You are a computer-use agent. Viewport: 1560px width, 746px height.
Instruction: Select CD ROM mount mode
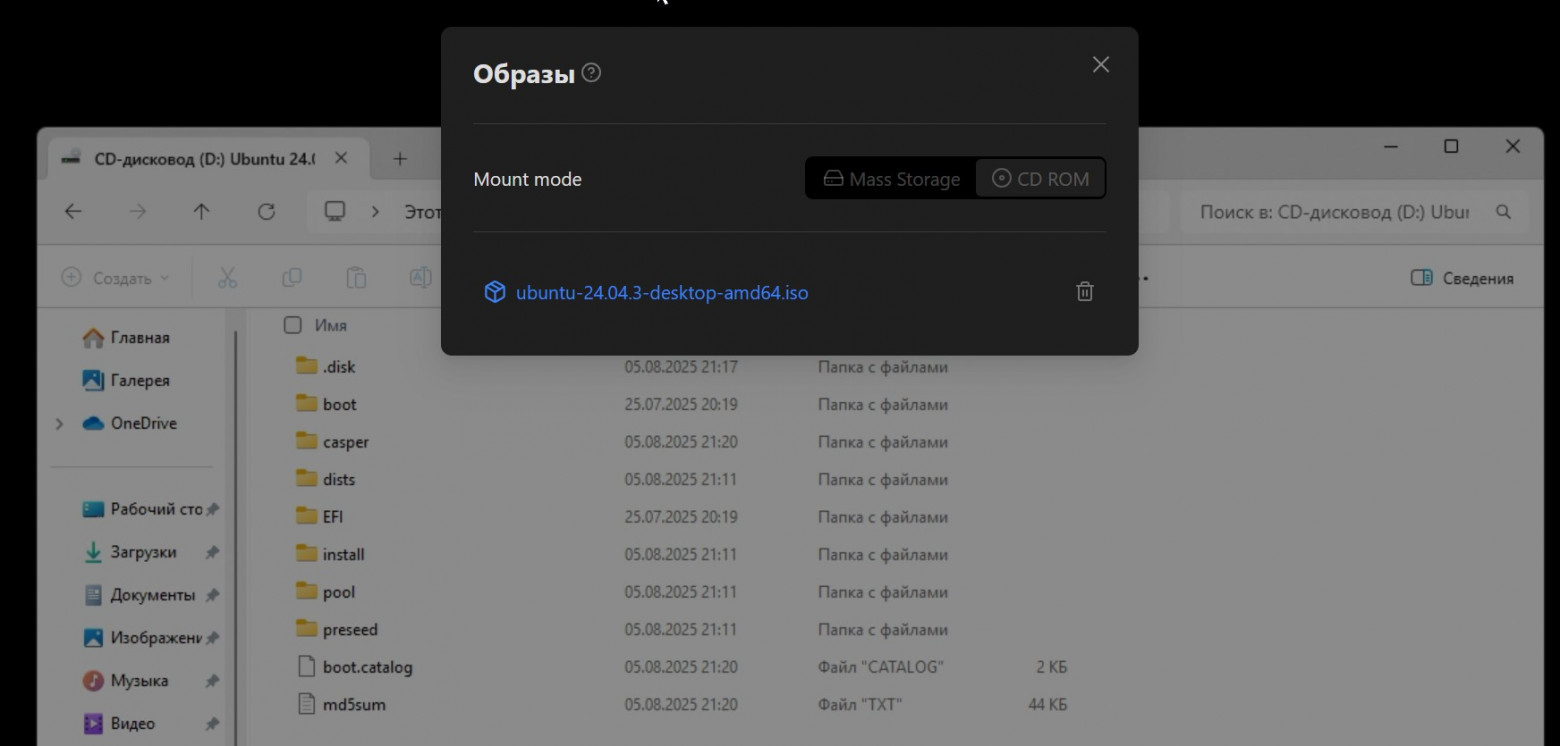(x=1040, y=179)
